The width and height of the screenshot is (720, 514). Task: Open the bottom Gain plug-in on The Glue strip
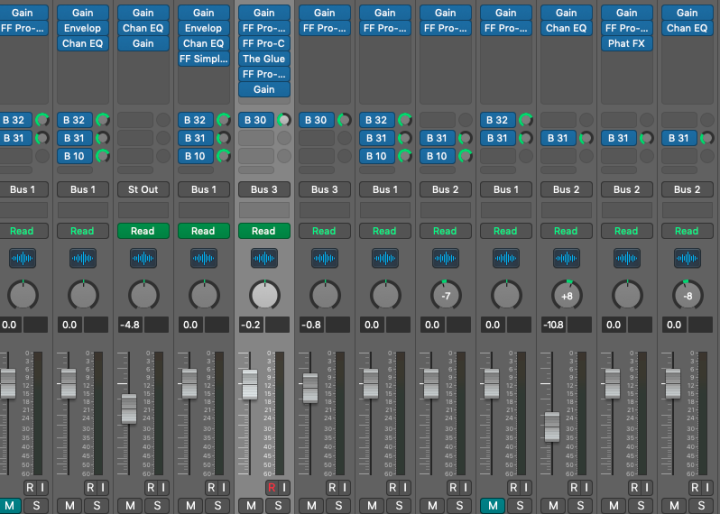click(x=264, y=90)
